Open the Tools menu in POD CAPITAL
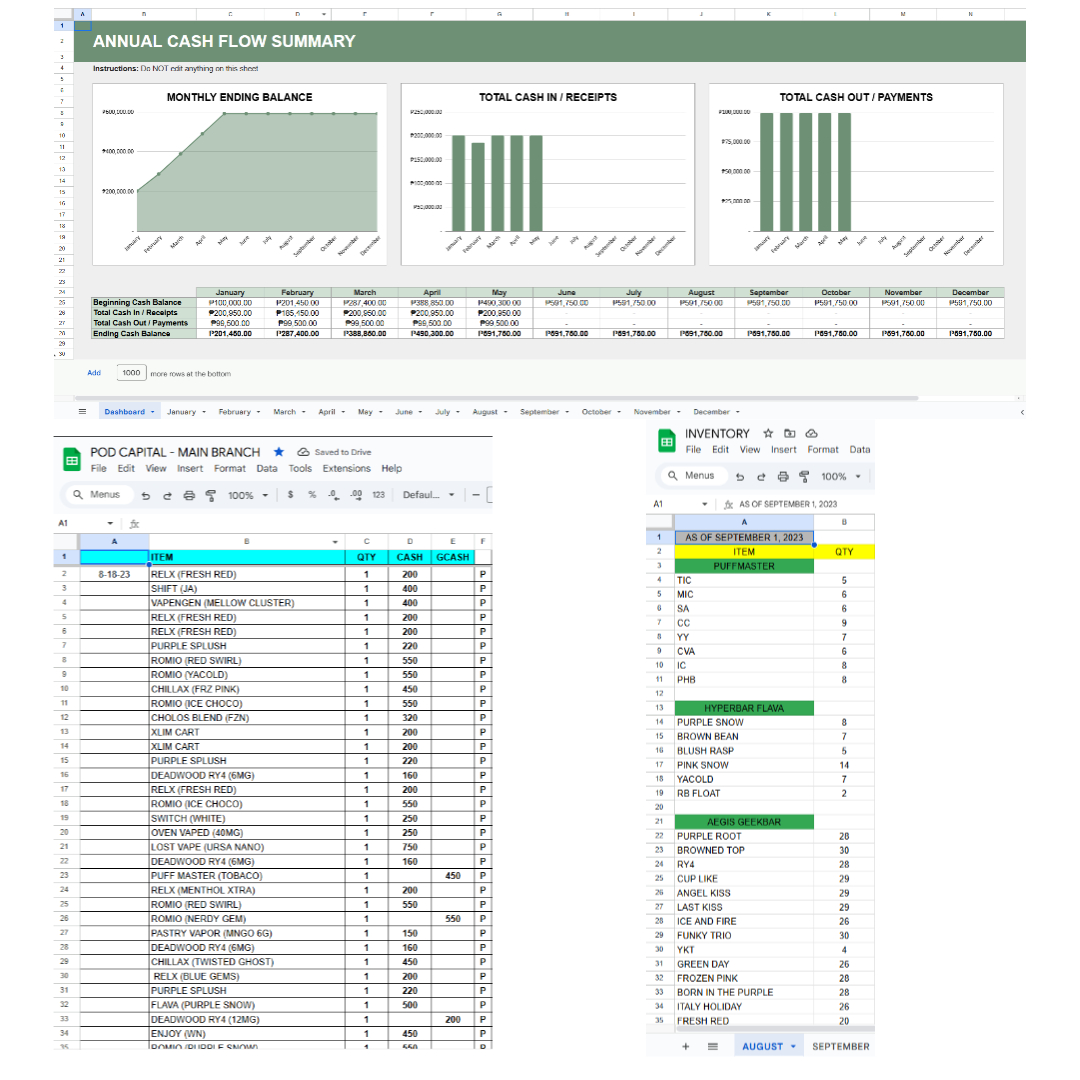Viewport: 1080px width, 1080px height. click(x=300, y=468)
